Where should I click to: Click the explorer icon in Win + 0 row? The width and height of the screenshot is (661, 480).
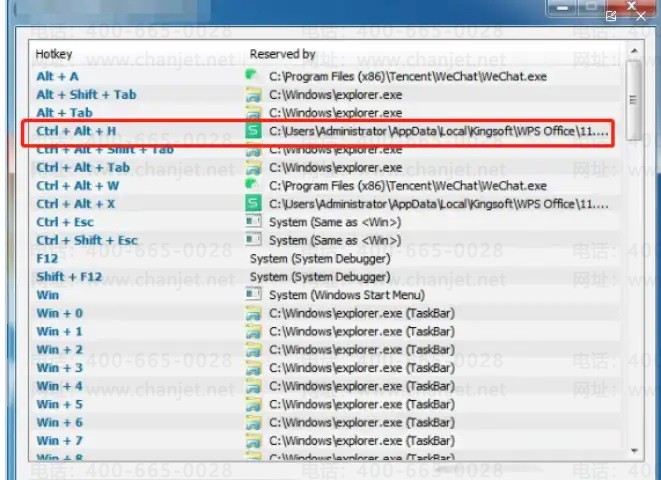[253, 314]
